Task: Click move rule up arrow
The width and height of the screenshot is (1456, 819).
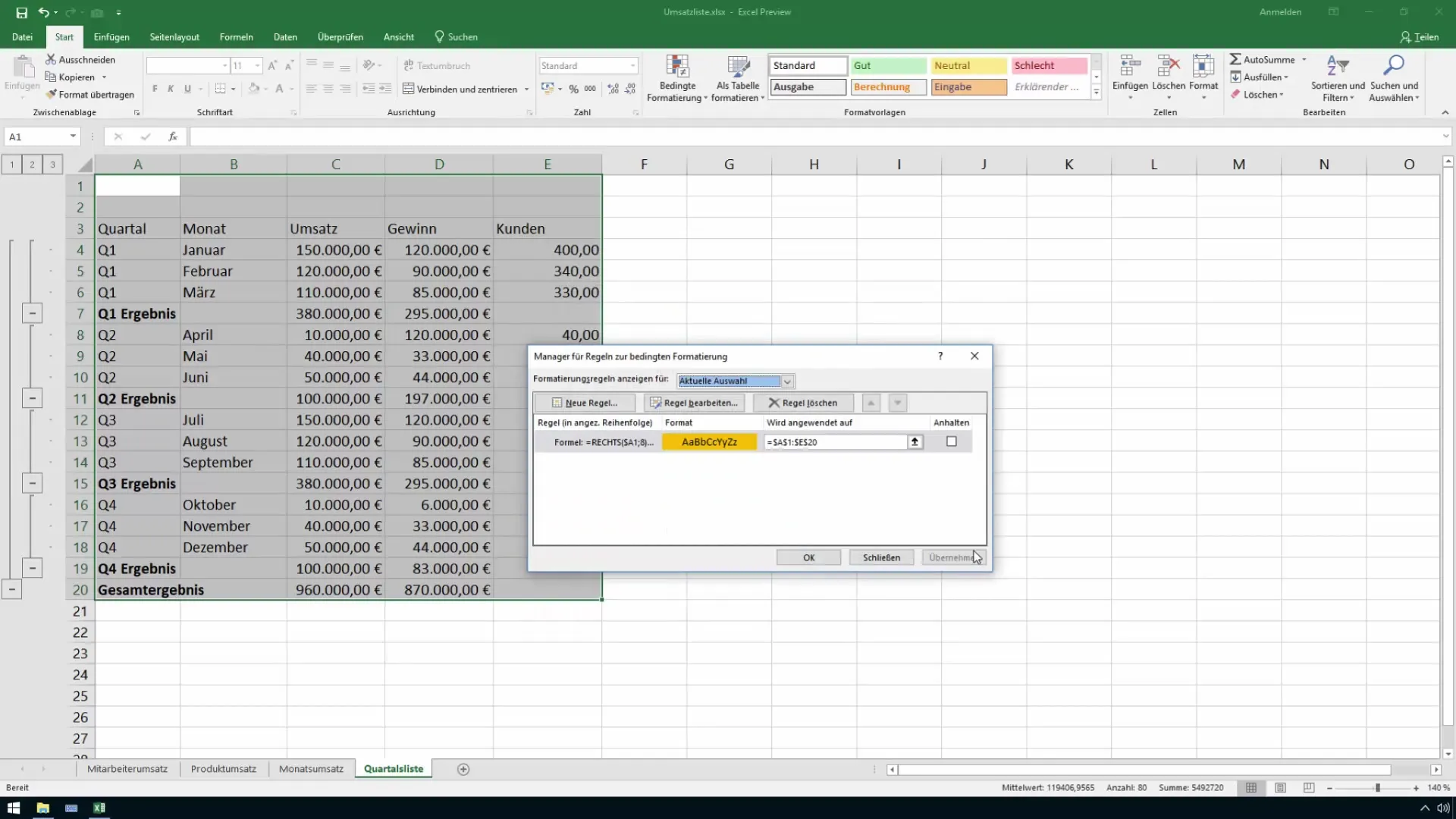Action: 871,403
